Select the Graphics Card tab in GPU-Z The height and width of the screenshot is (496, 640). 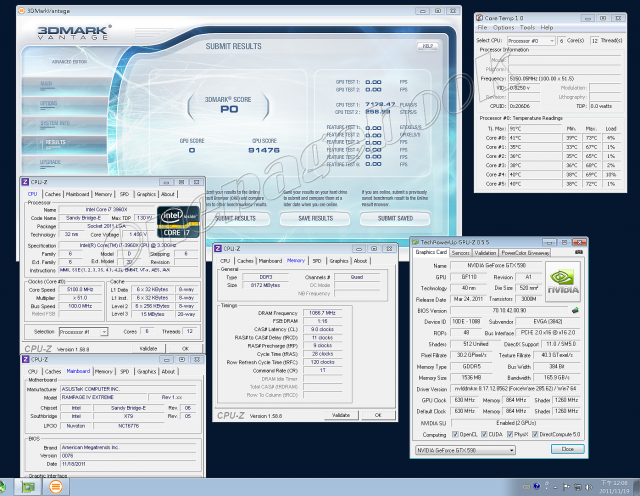coord(431,252)
